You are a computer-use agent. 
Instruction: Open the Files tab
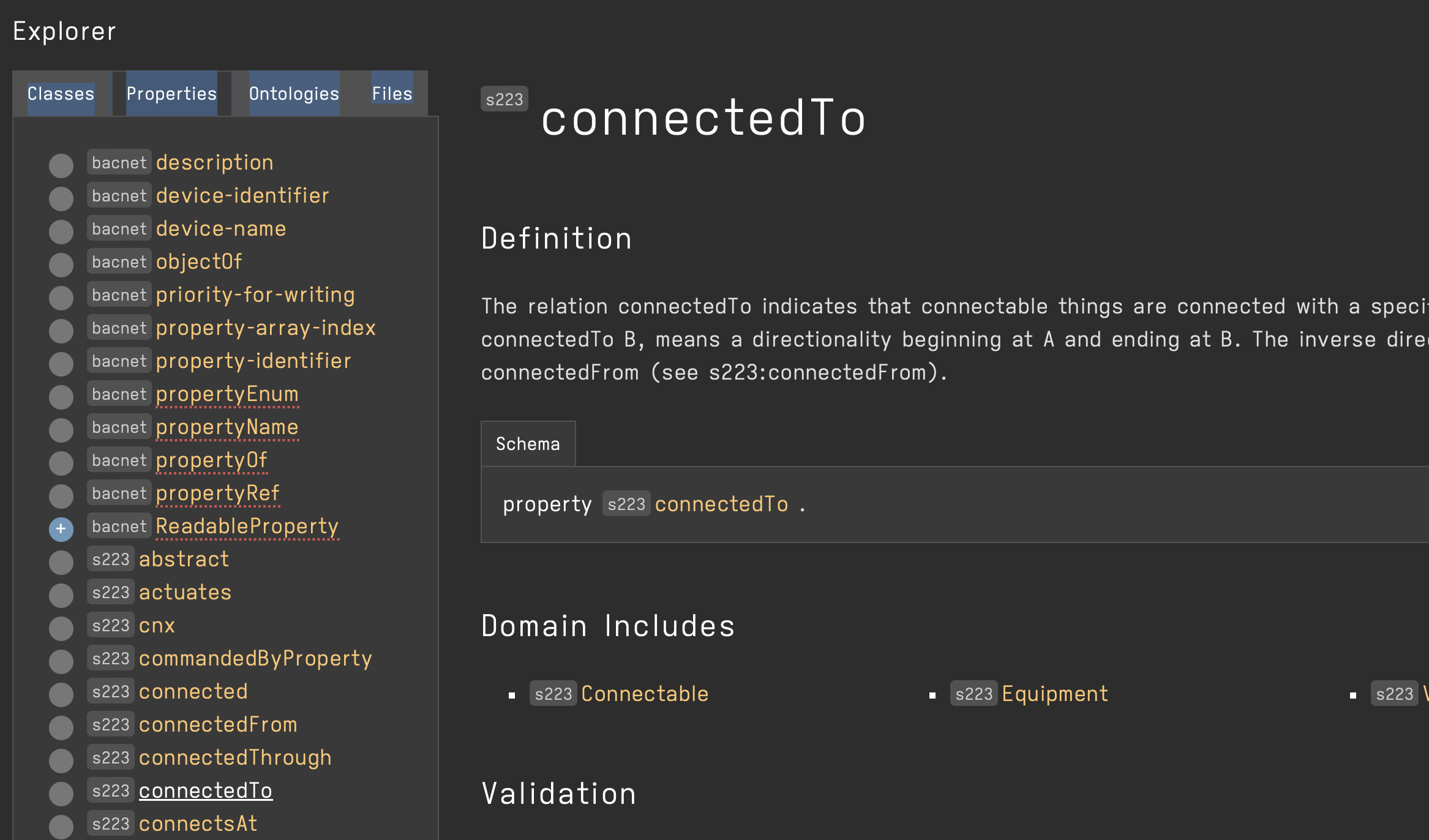click(x=392, y=94)
